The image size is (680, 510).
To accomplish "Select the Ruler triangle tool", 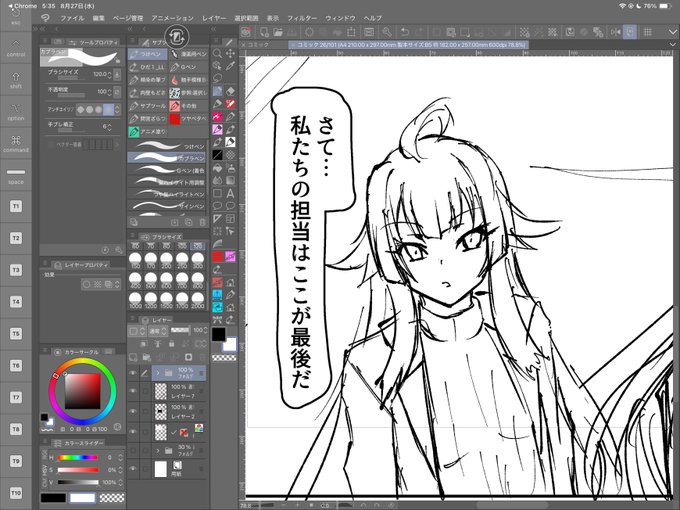I will point(217,219).
